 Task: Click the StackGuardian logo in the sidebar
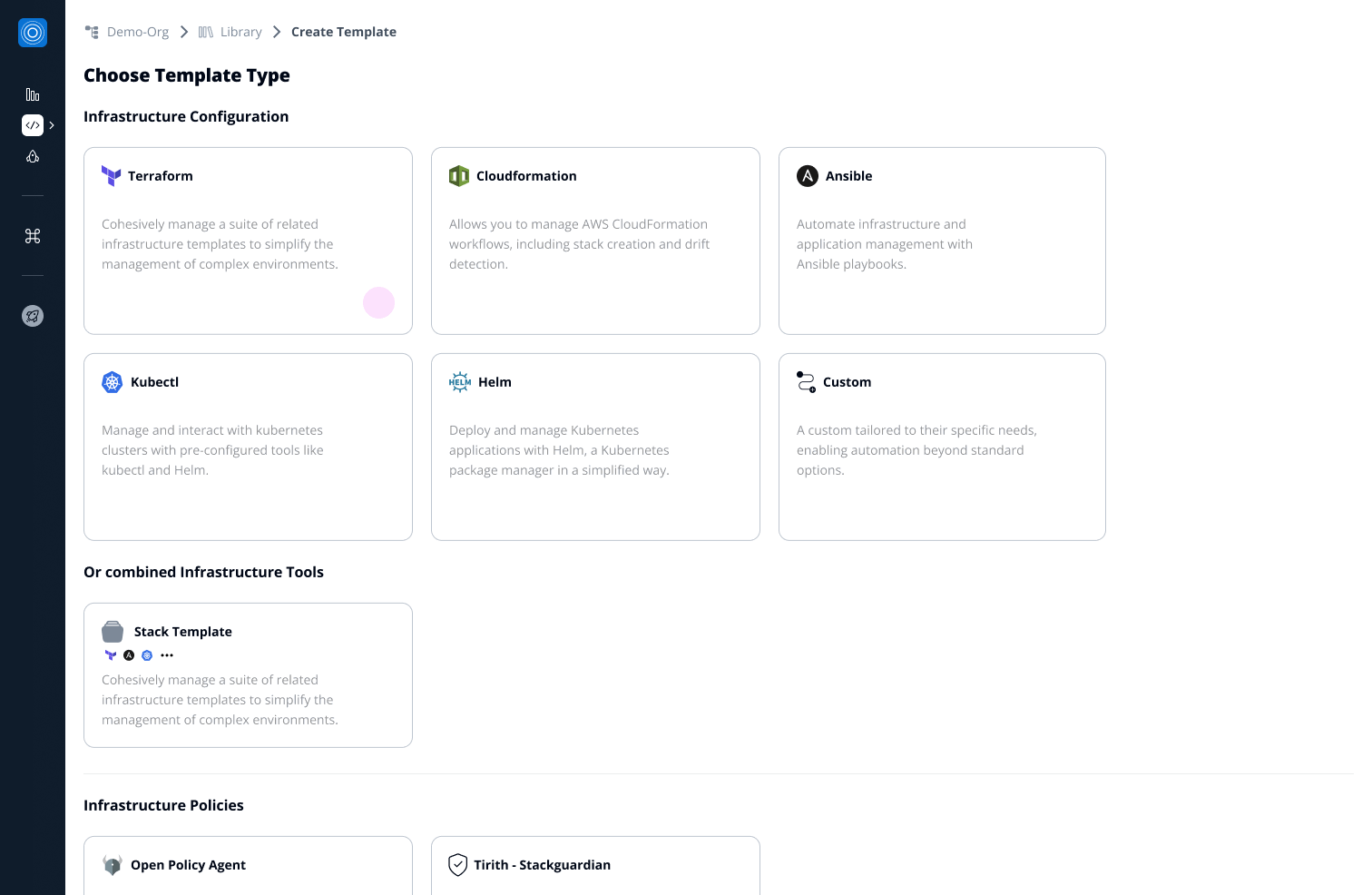[x=33, y=33]
